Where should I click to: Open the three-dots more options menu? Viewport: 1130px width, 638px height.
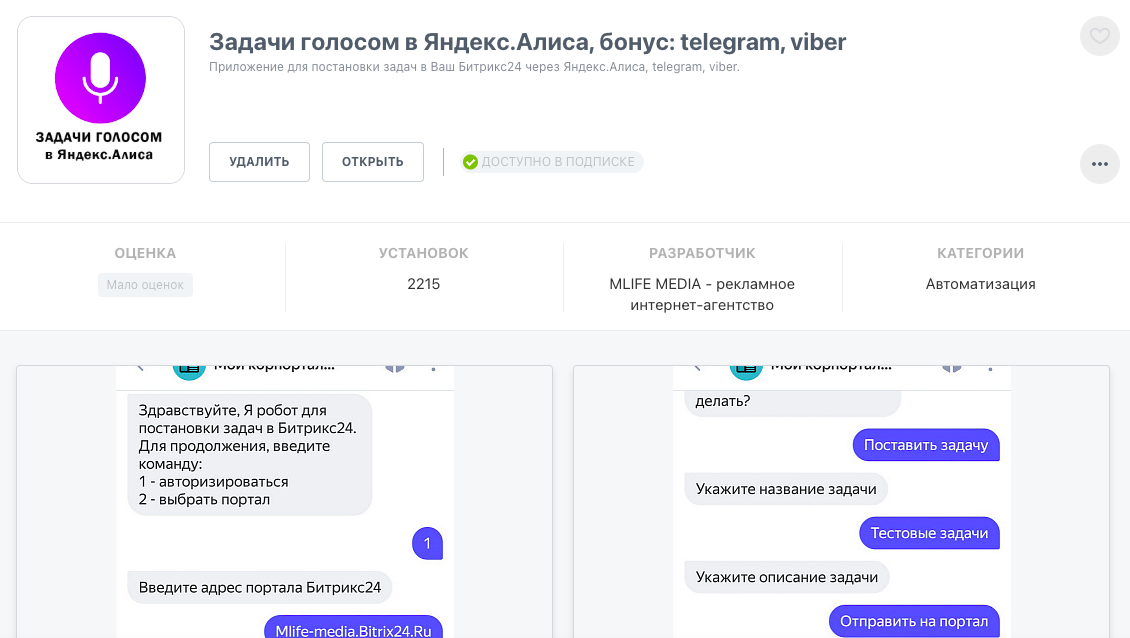tap(1099, 164)
